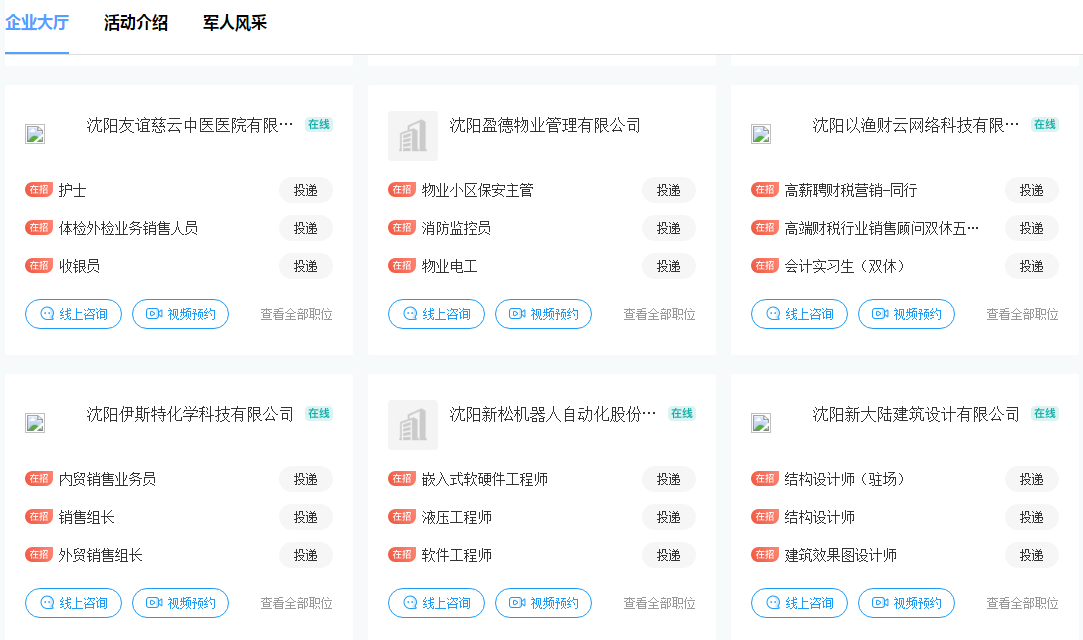Book 视频预约 with 沈阳以渔财云网络科技

click(906, 314)
